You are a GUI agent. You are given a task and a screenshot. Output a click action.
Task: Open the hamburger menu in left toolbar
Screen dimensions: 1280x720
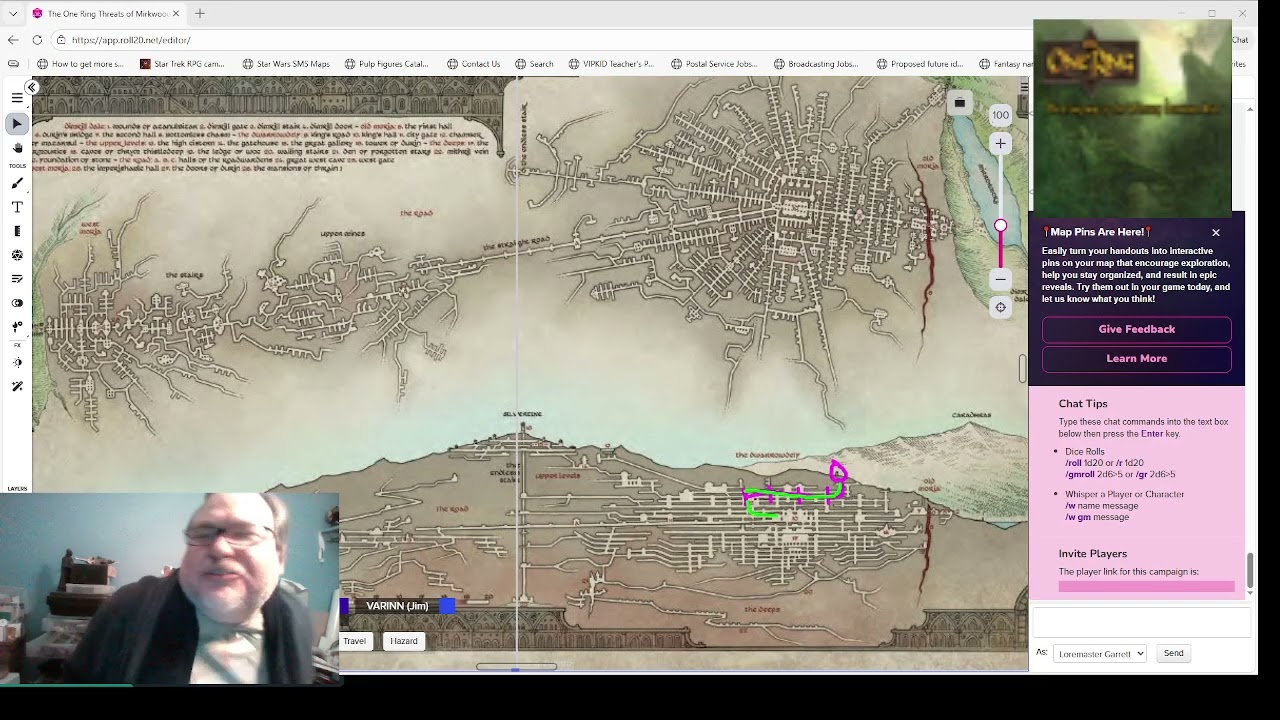pos(17,98)
